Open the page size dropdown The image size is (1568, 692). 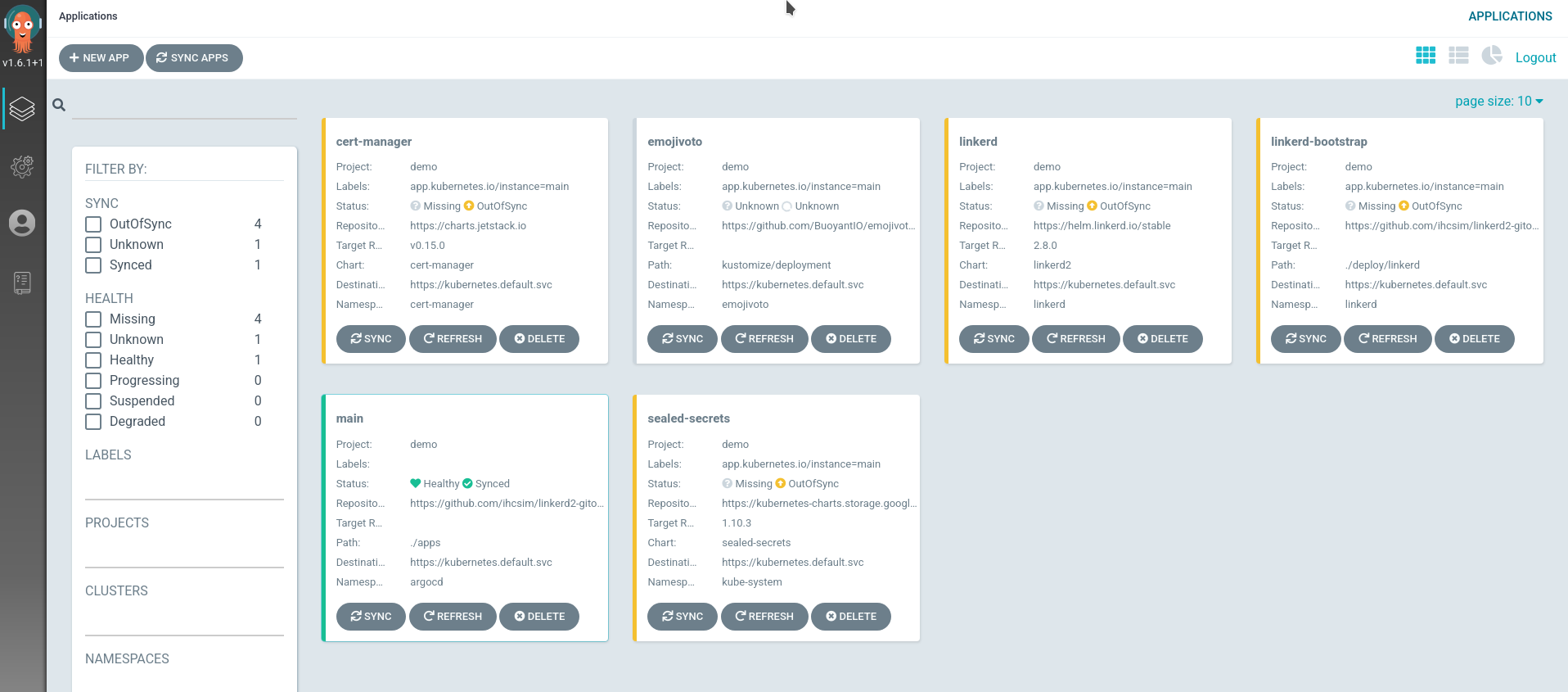pyautogui.click(x=1498, y=102)
